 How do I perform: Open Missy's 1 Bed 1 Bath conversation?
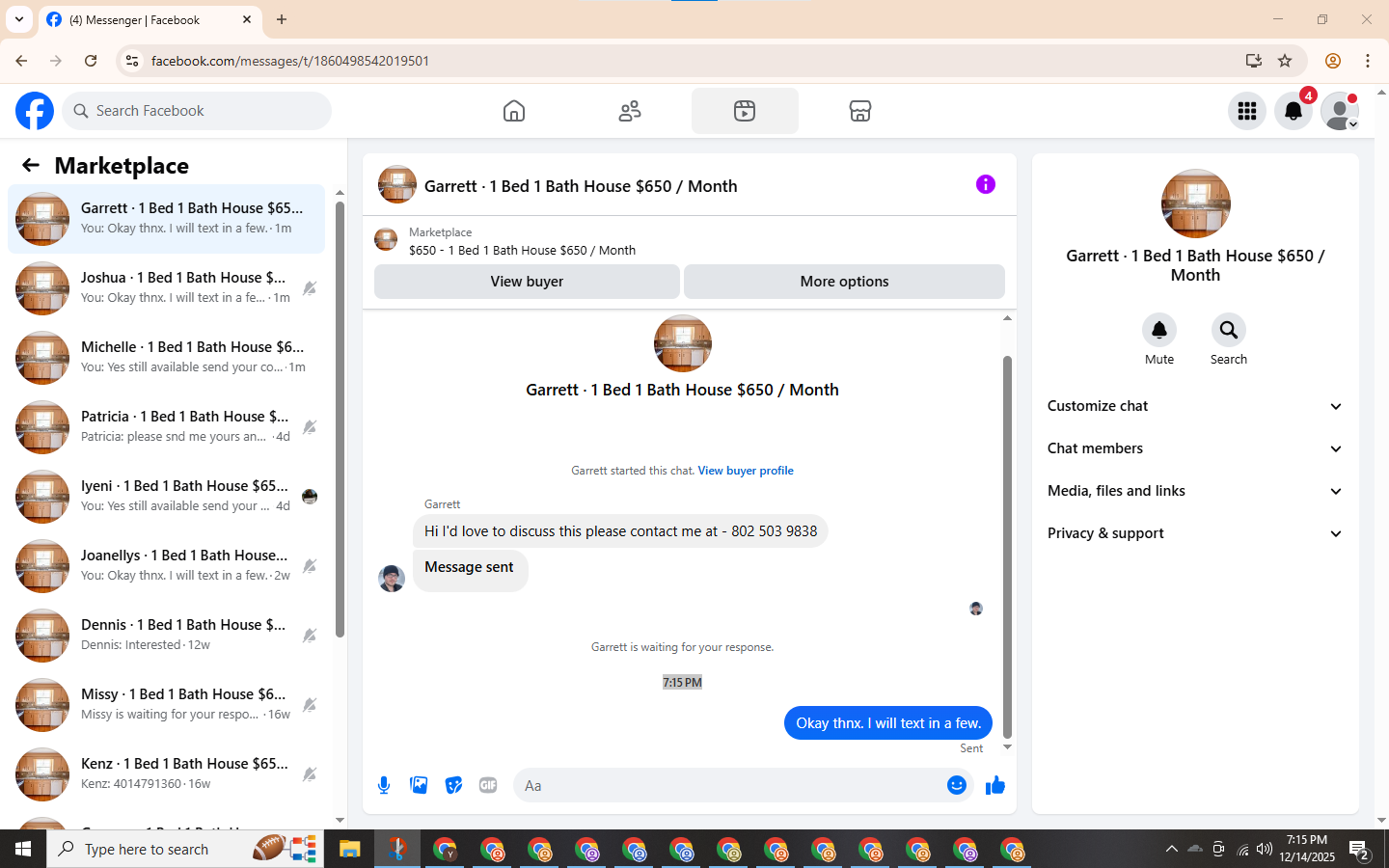click(166, 705)
